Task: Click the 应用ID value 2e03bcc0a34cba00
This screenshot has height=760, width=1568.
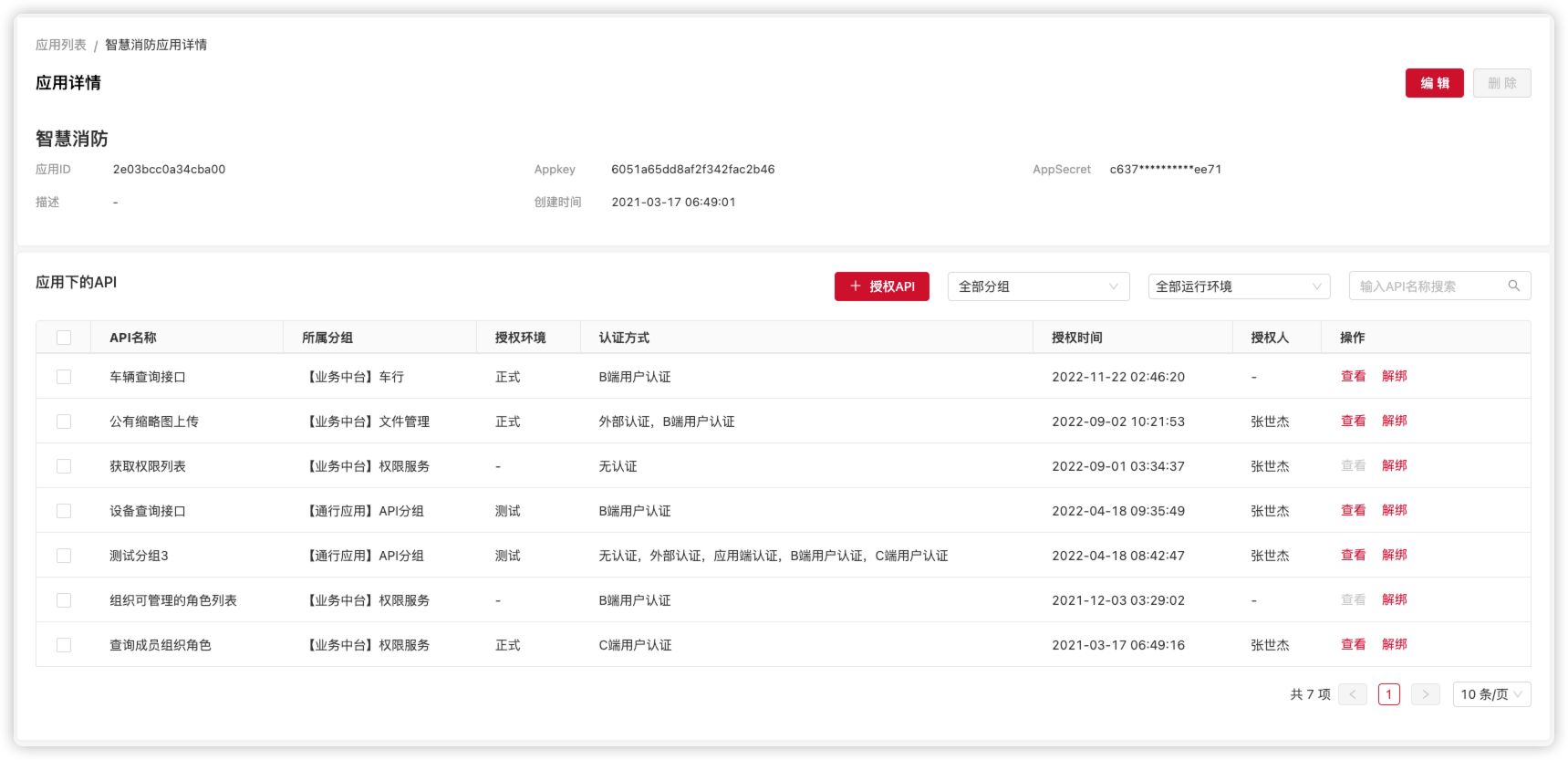Action: coord(170,169)
